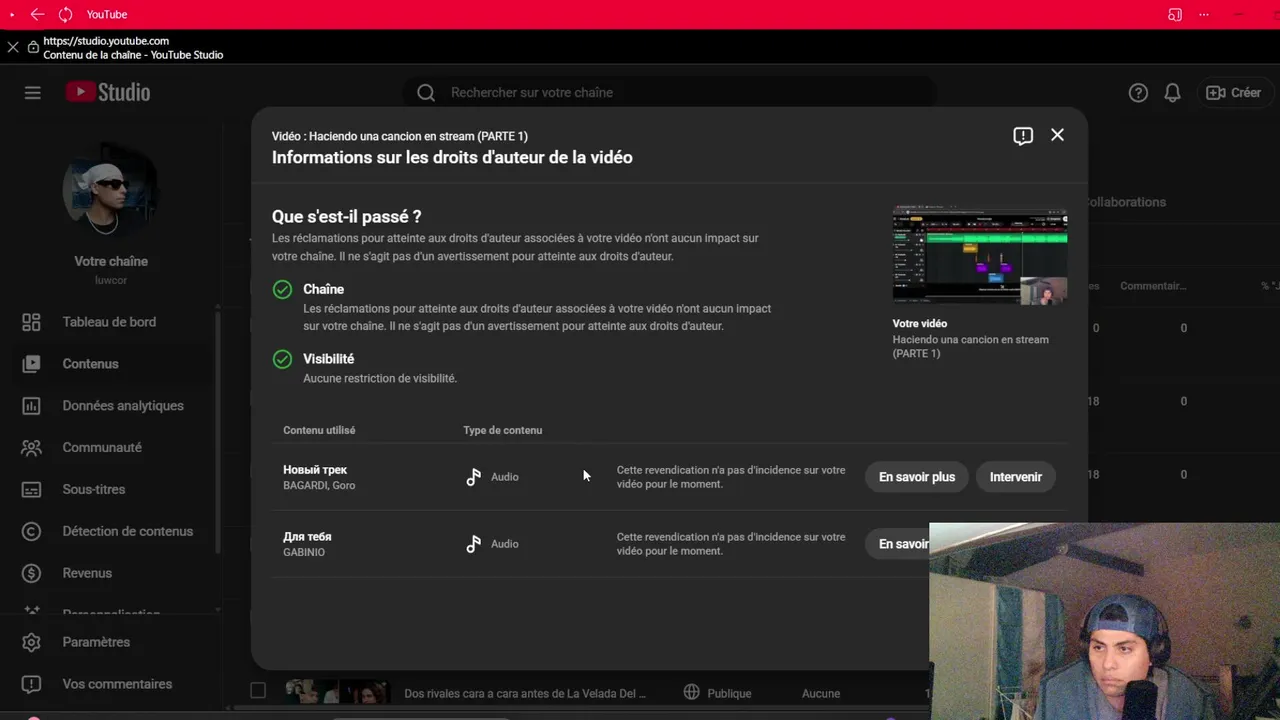Click the 'Для тебя' claim title

click(x=307, y=537)
